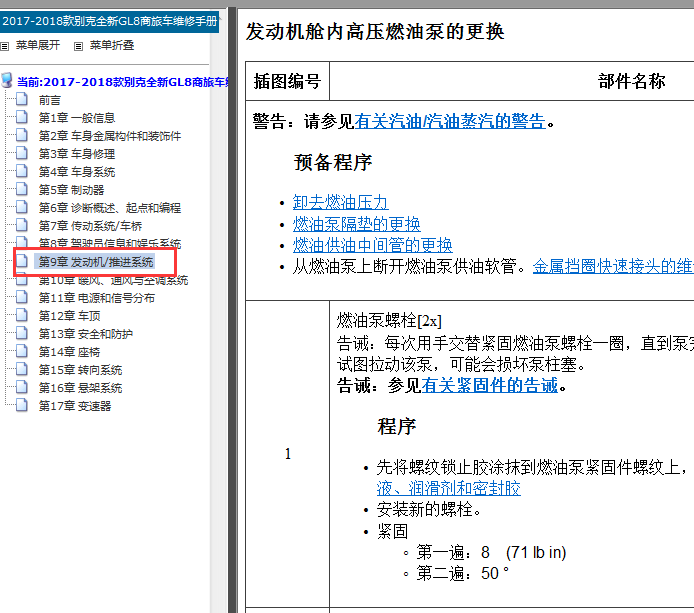The image size is (694, 613).
Task: Click illustration number 1 table cell
Action: tap(288, 454)
